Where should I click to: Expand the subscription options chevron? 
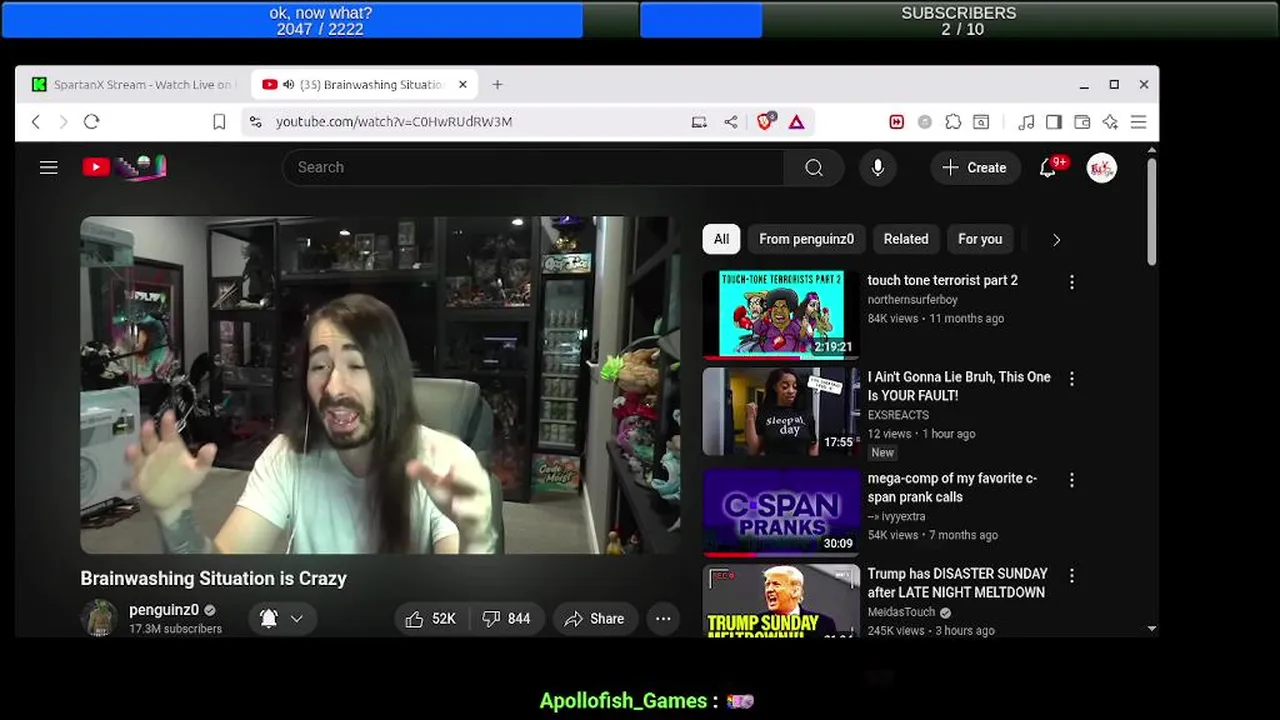(x=297, y=619)
